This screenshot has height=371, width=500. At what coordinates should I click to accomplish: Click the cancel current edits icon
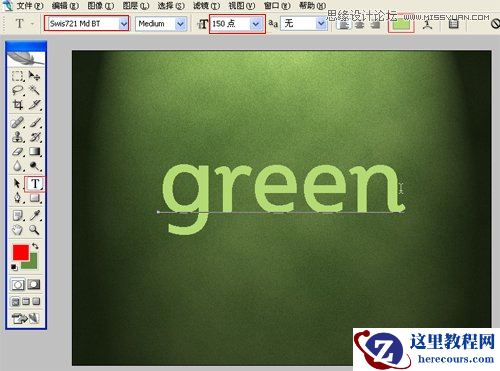[495, 24]
